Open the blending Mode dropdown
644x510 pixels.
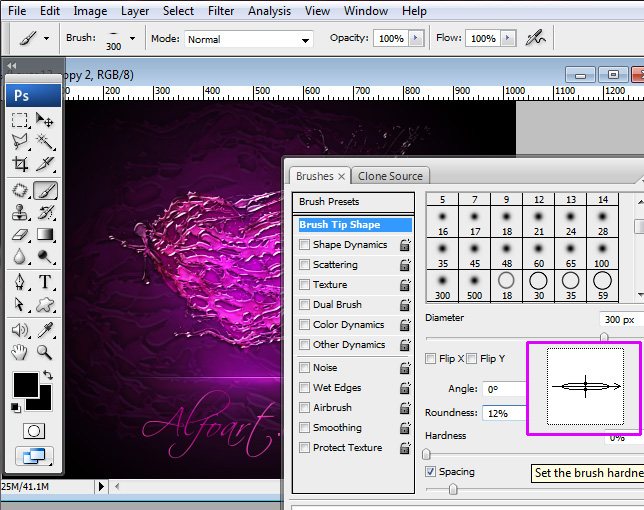249,40
